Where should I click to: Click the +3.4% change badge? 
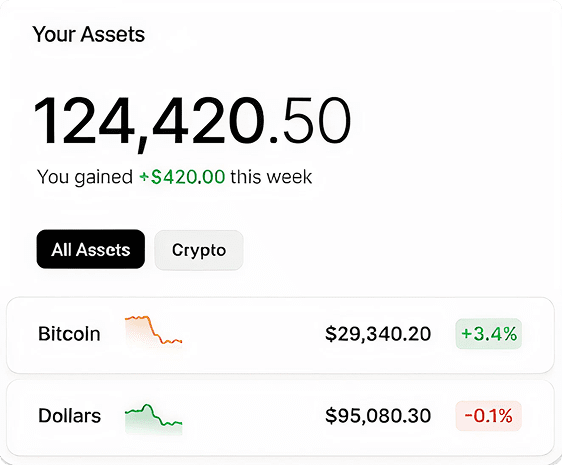489,333
